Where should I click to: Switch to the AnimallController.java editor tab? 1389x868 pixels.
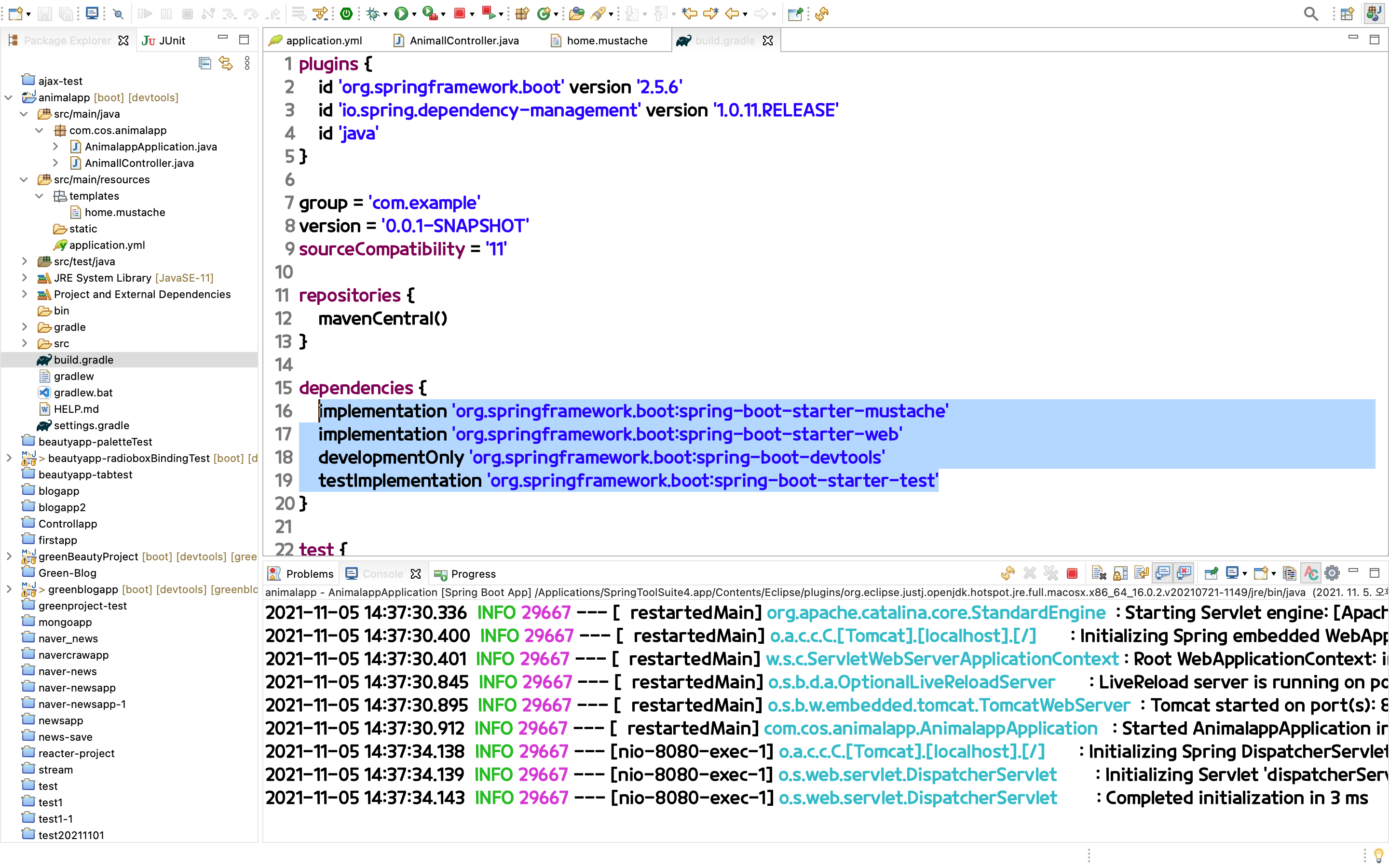(456, 40)
